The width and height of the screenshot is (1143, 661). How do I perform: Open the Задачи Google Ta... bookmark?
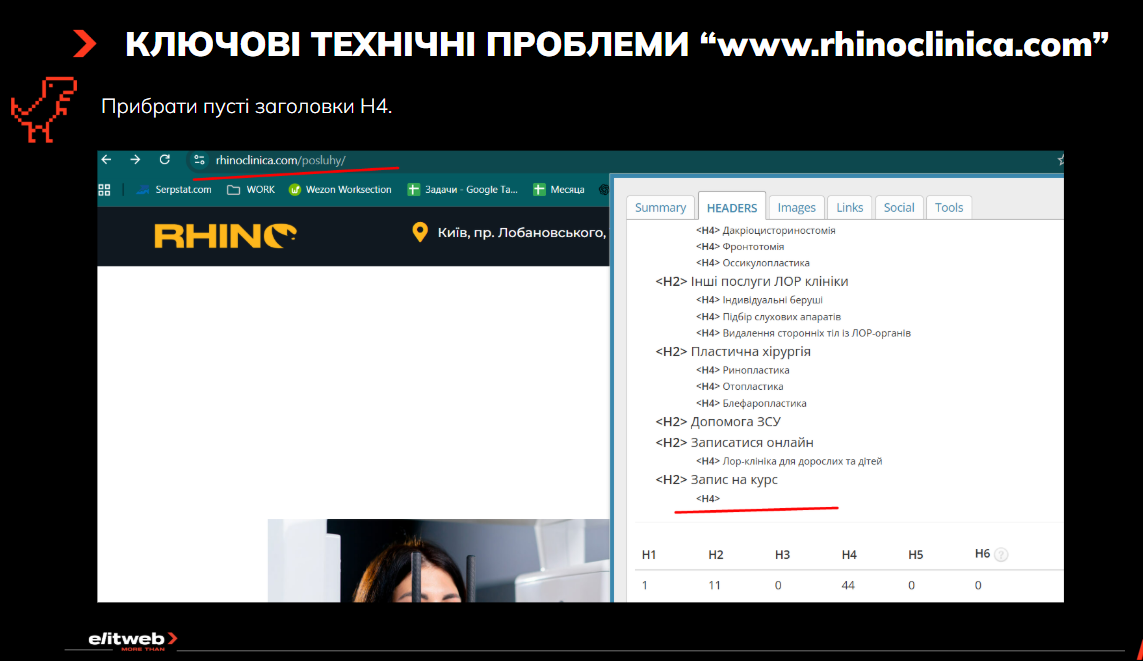click(x=463, y=189)
